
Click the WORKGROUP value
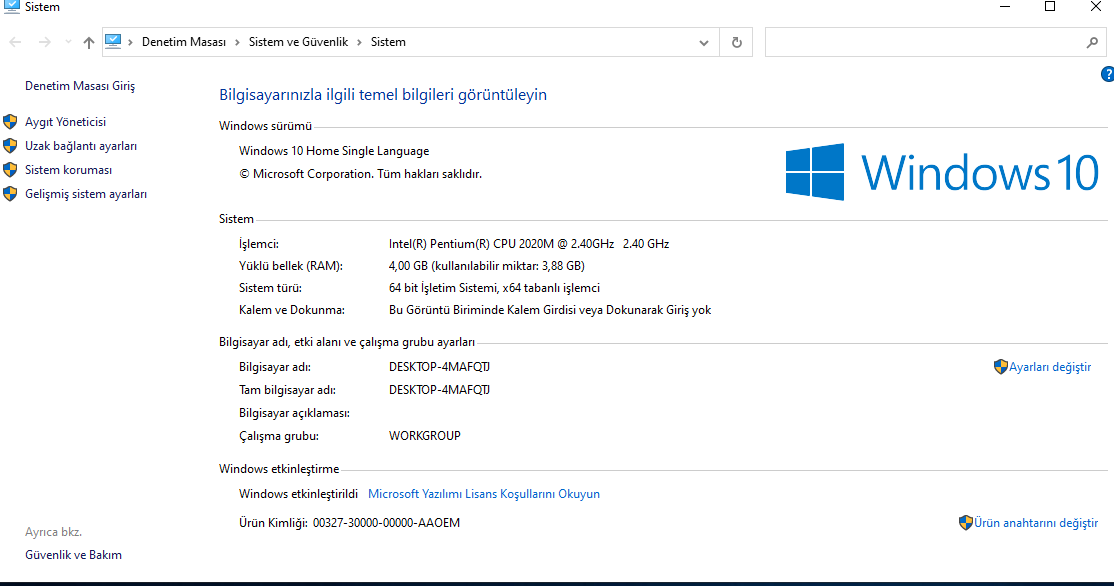click(x=424, y=435)
